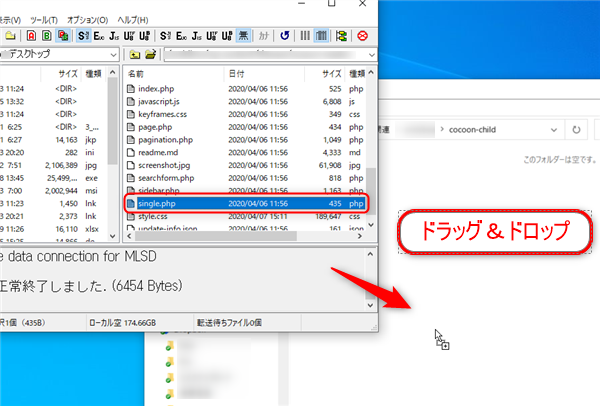Click the half-width kana conversion icon
The image size is (600, 406).
(264, 35)
